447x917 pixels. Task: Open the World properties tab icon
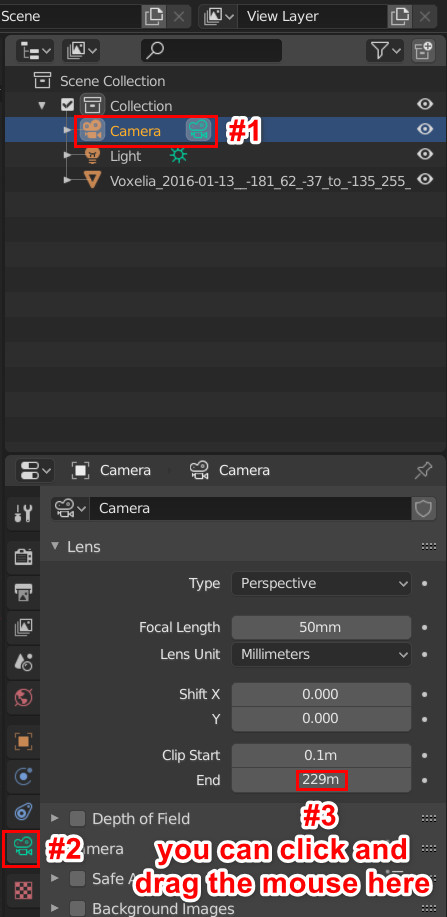pos(23,697)
